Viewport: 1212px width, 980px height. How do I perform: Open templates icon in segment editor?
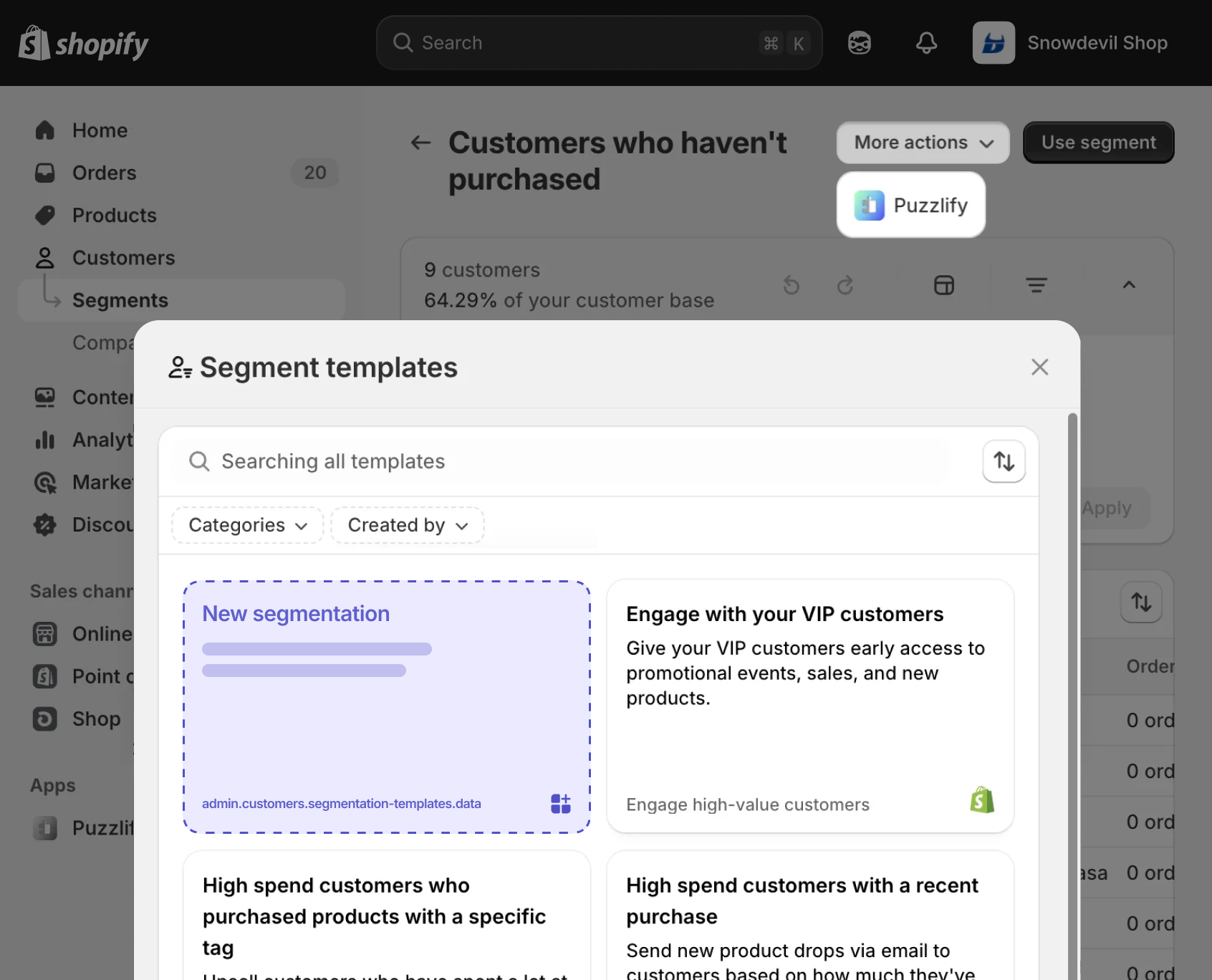(x=944, y=285)
